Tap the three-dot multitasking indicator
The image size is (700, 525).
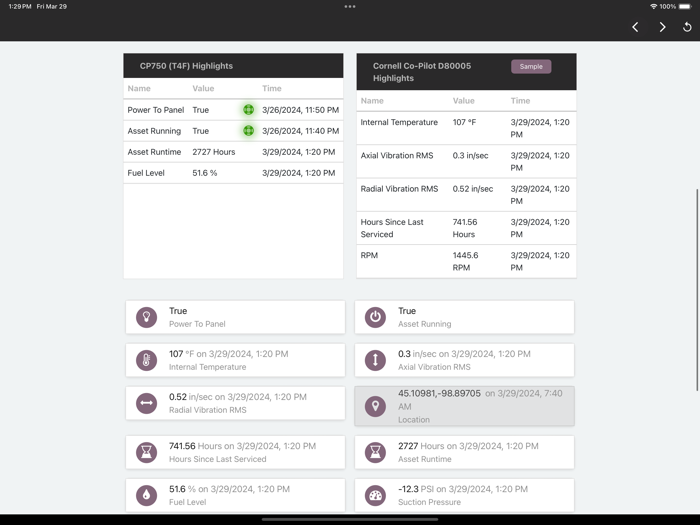[350, 6]
